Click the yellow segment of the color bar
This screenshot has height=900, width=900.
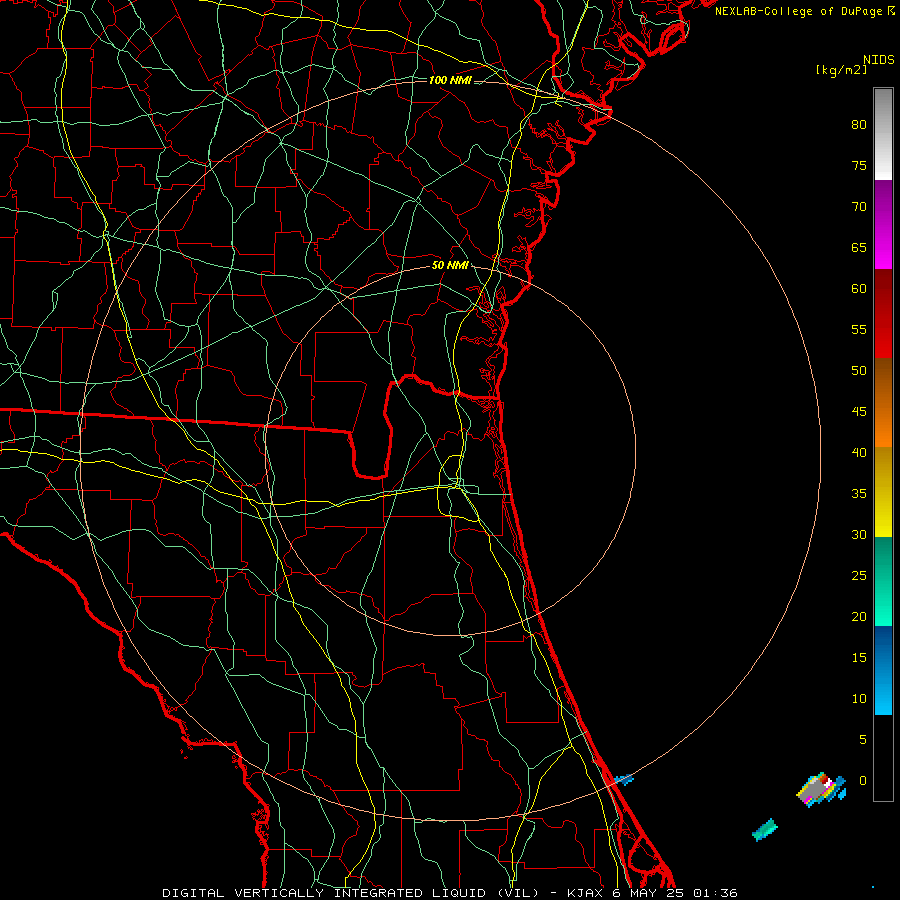(x=883, y=492)
